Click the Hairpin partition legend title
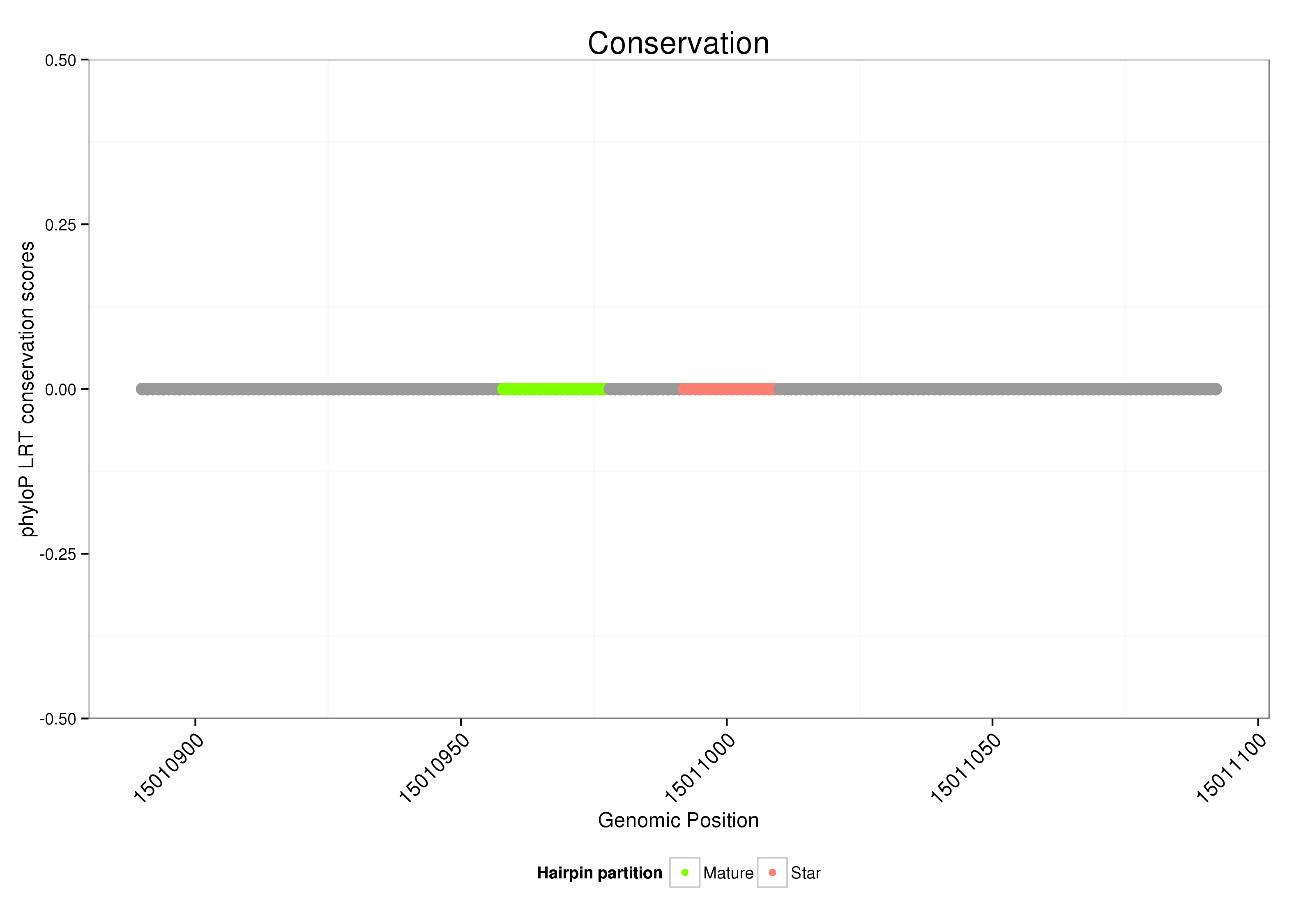The height and width of the screenshot is (924, 1294). (599, 873)
